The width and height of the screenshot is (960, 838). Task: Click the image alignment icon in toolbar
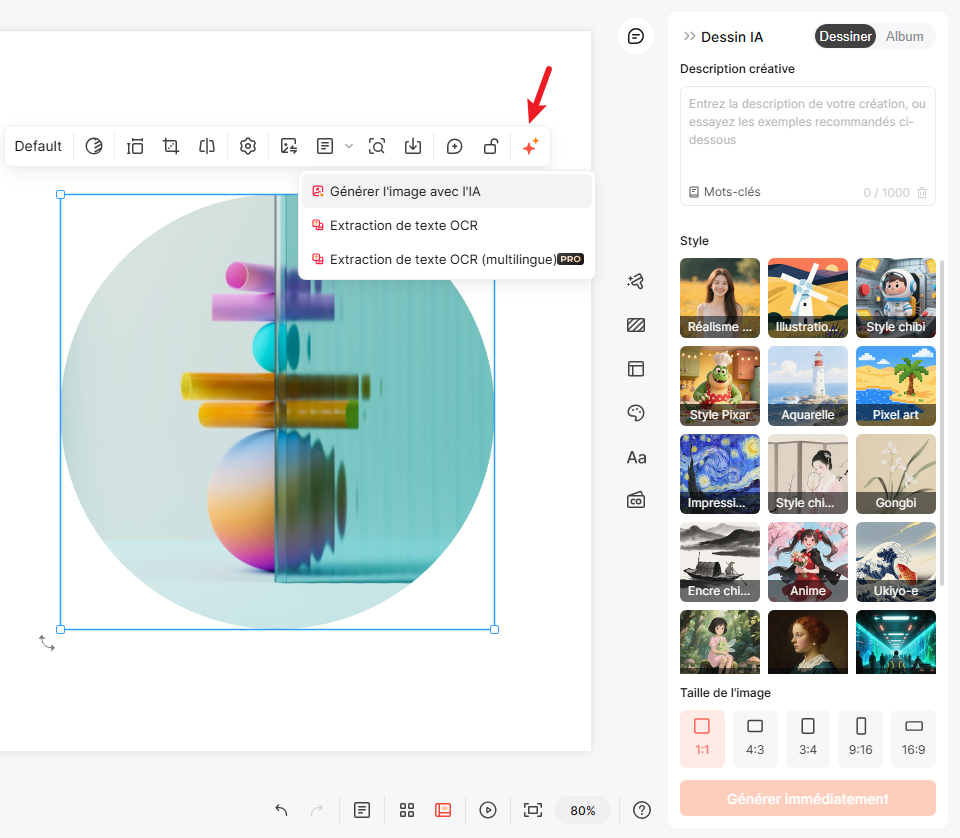(x=135, y=146)
